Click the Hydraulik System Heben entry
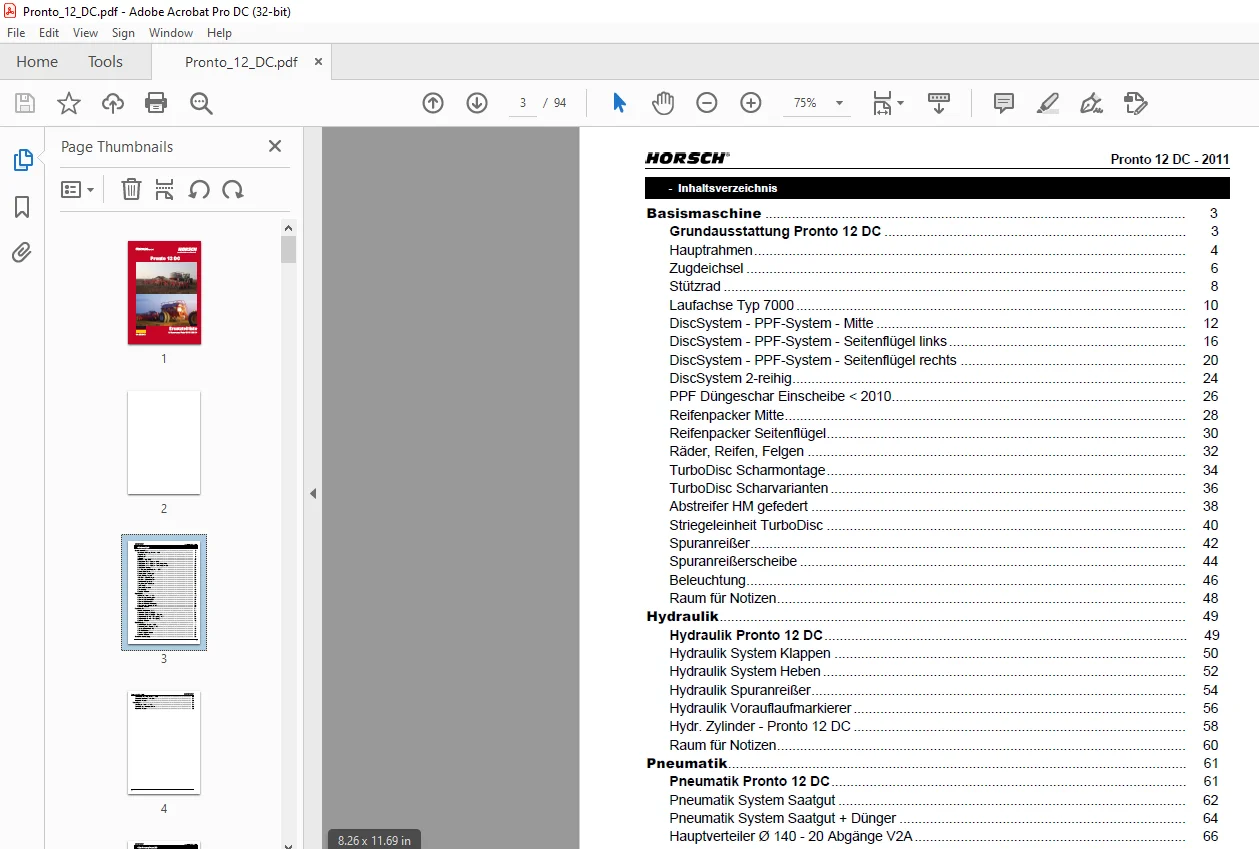This screenshot has height=849, width=1259. point(745,672)
